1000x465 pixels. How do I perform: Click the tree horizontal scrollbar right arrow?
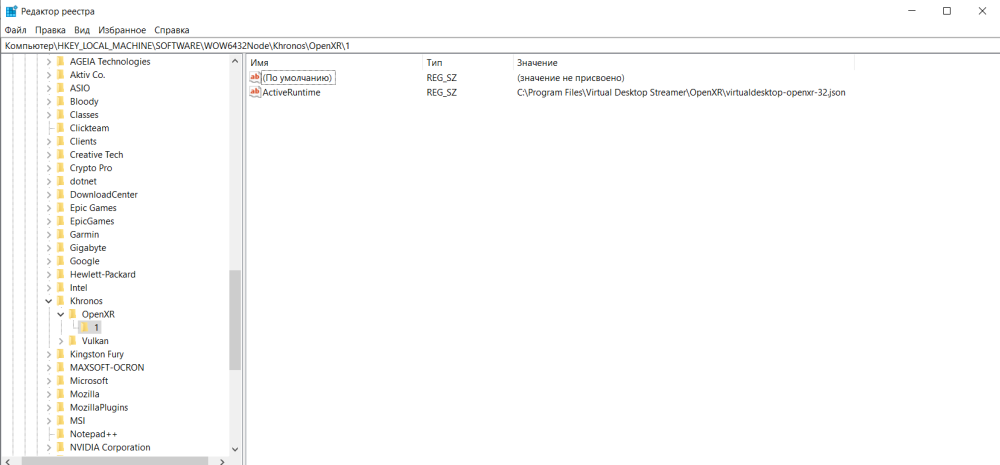[222, 461]
